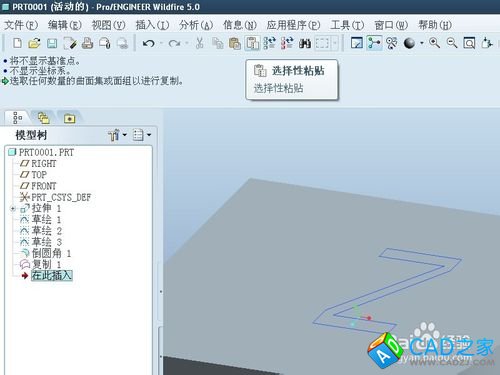This screenshot has height=375, width=500.
Task: Click the shaded sphere display style icon
Action: pyautogui.click(x=409, y=43)
